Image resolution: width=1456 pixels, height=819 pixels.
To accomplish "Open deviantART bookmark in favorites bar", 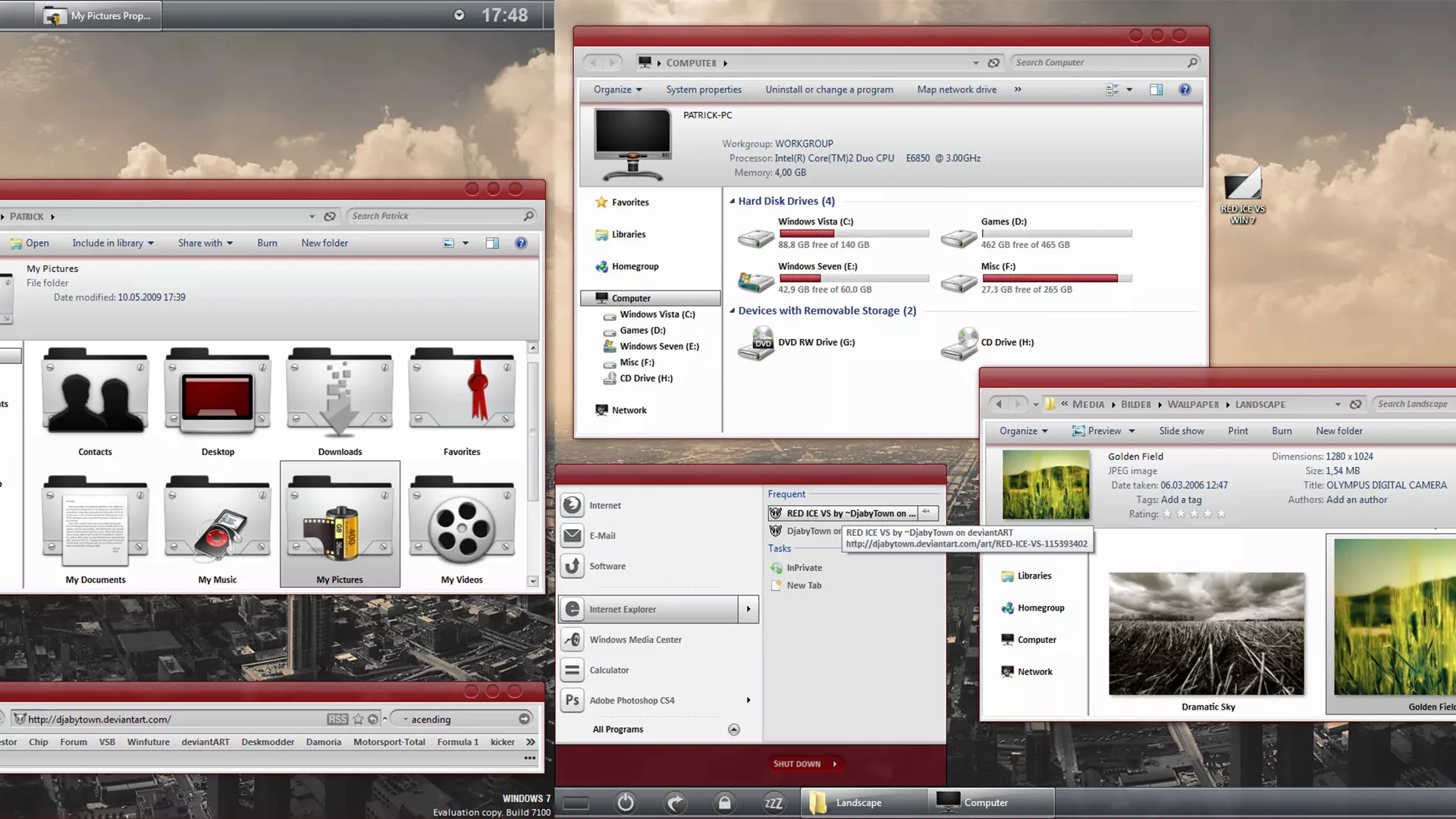I will point(205,742).
